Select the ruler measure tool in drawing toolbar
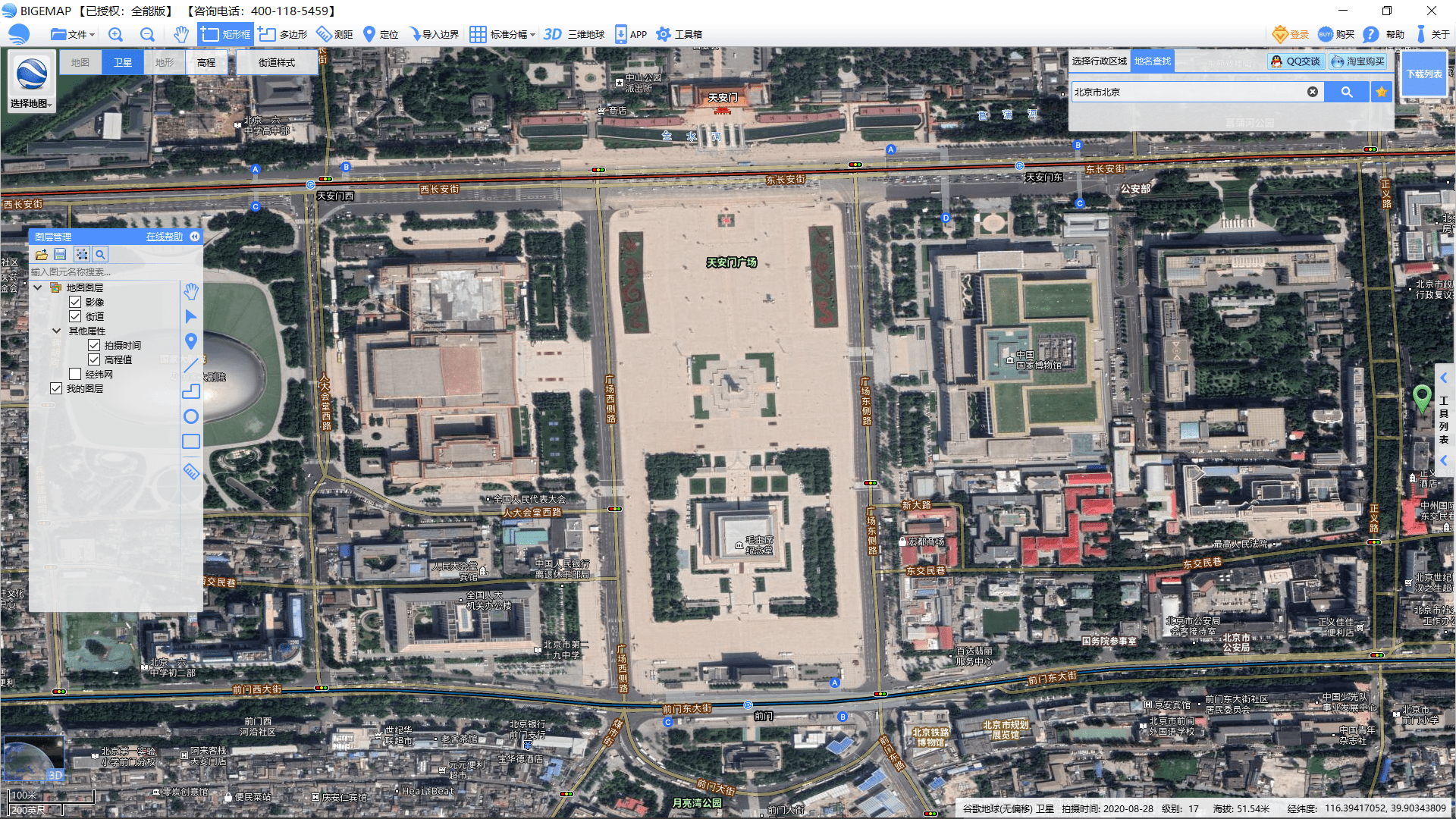Screen dimensions: 1456x819 click(191, 472)
